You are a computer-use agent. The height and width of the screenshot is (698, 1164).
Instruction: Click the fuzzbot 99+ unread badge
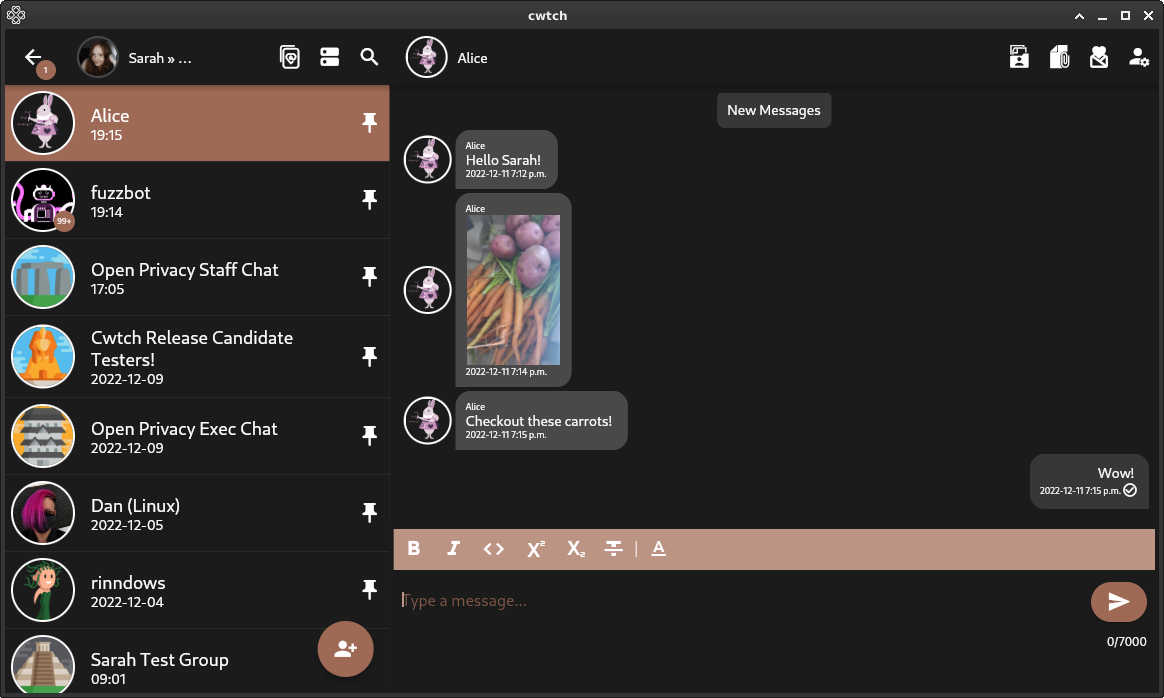click(x=65, y=221)
